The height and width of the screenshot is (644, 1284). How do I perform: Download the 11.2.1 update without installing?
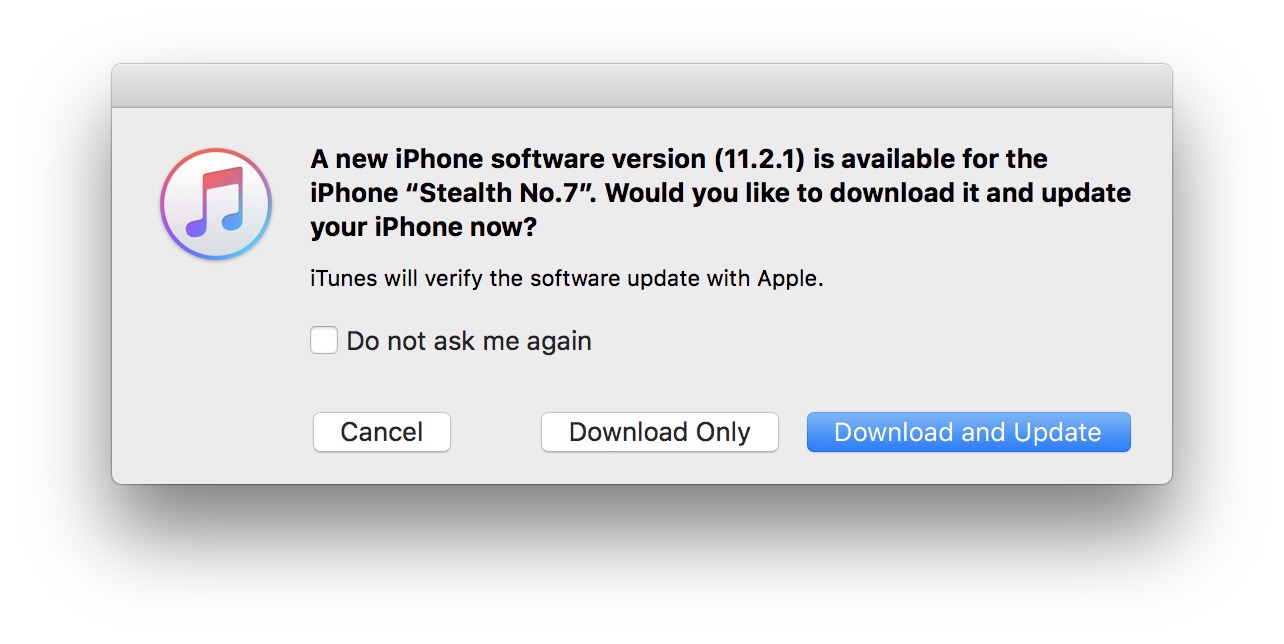tap(659, 432)
